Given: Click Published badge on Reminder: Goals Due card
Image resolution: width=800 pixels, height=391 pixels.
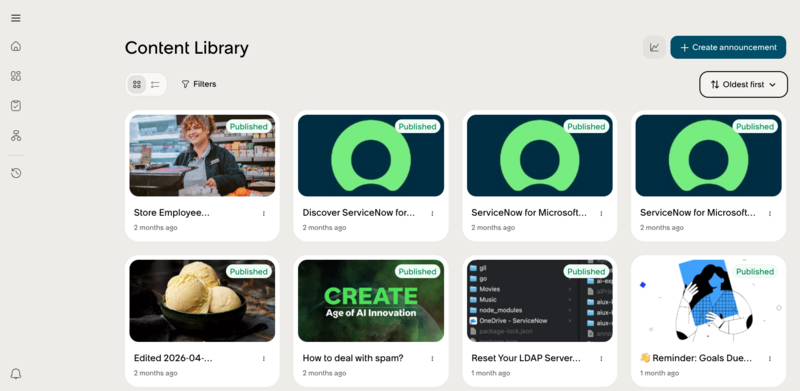Looking at the screenshot, I should (x=755, y=272).
